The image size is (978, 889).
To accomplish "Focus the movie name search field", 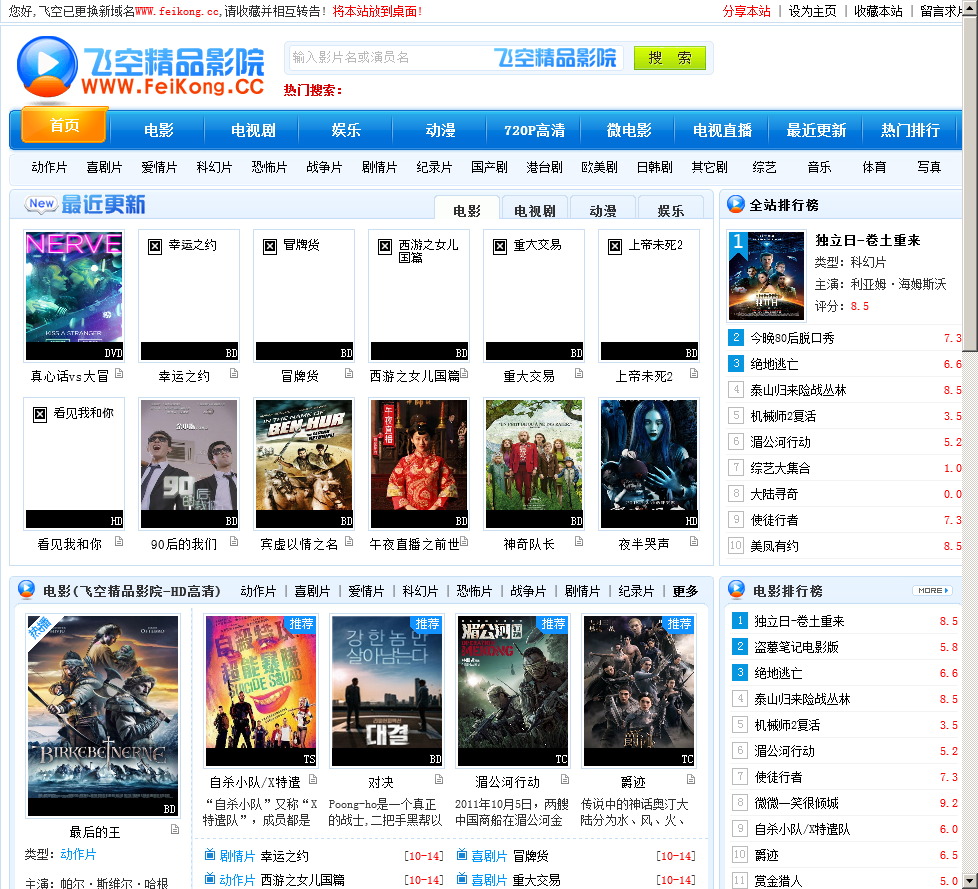I will pos(455,57).
